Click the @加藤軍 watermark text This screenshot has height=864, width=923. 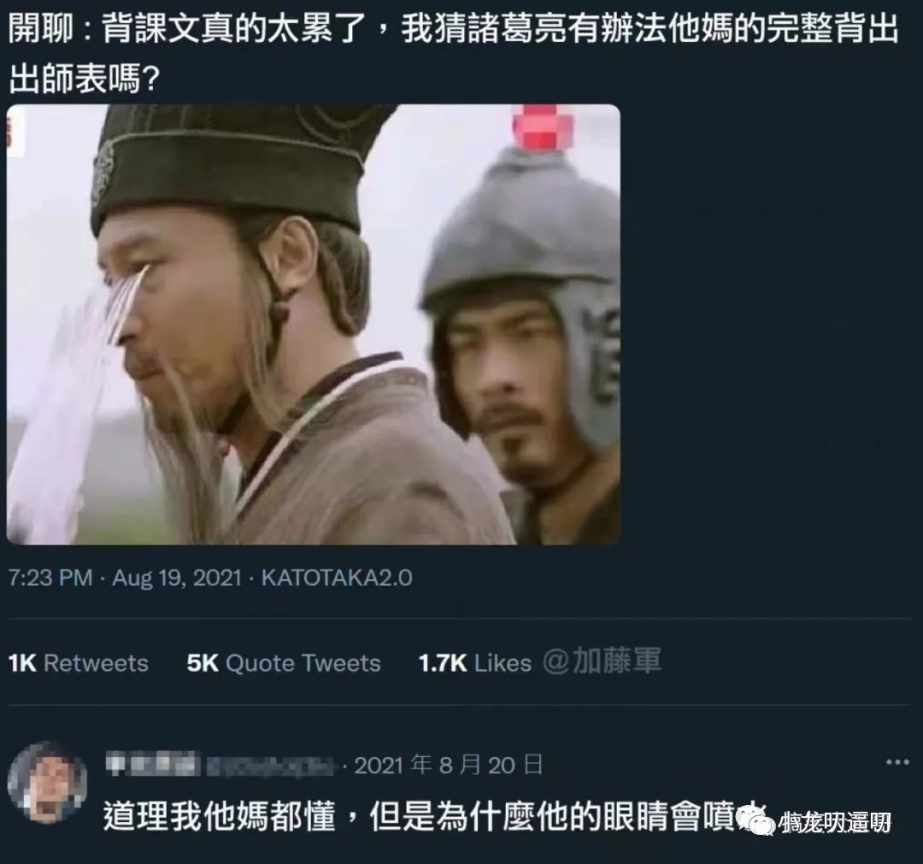click(x=602, y=660)
